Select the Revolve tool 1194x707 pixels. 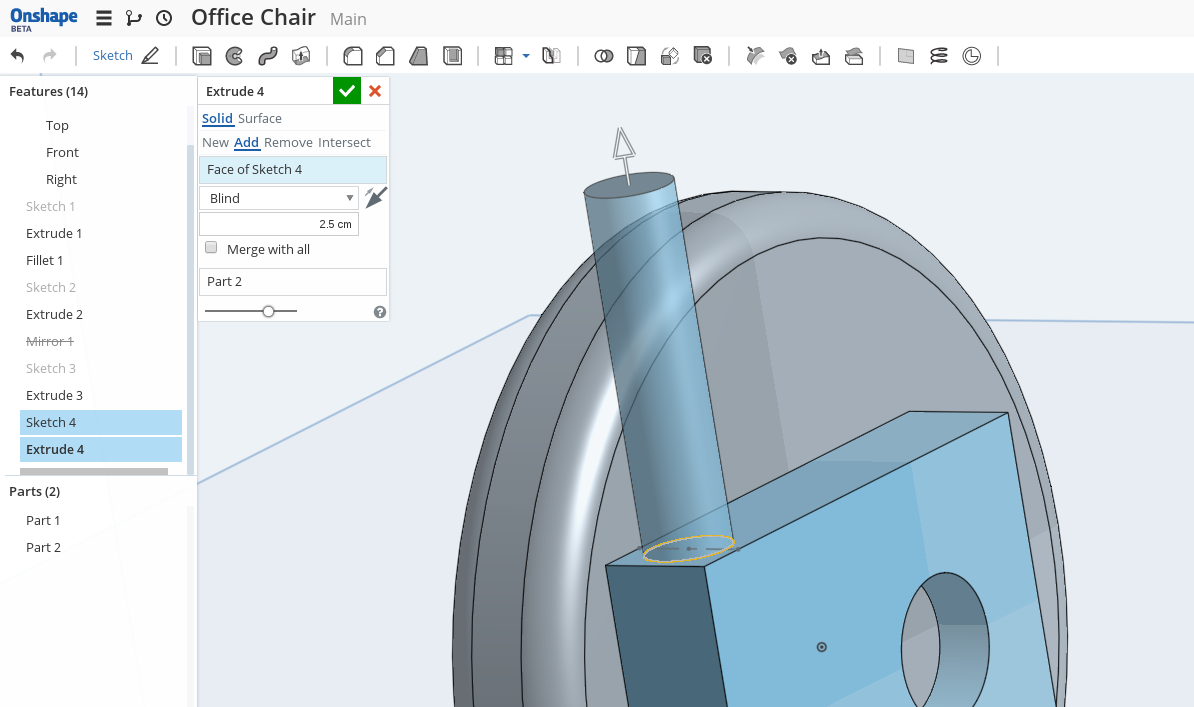(x=234, y=56)
